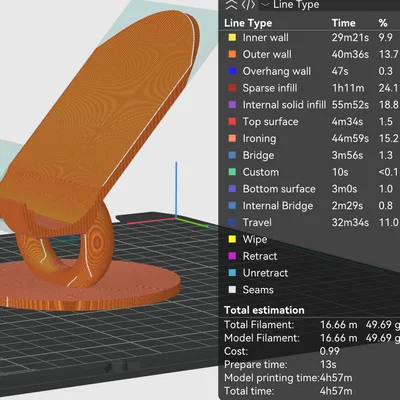Select the Internal Bridge label
400x400 pixels.
[278, 206]
